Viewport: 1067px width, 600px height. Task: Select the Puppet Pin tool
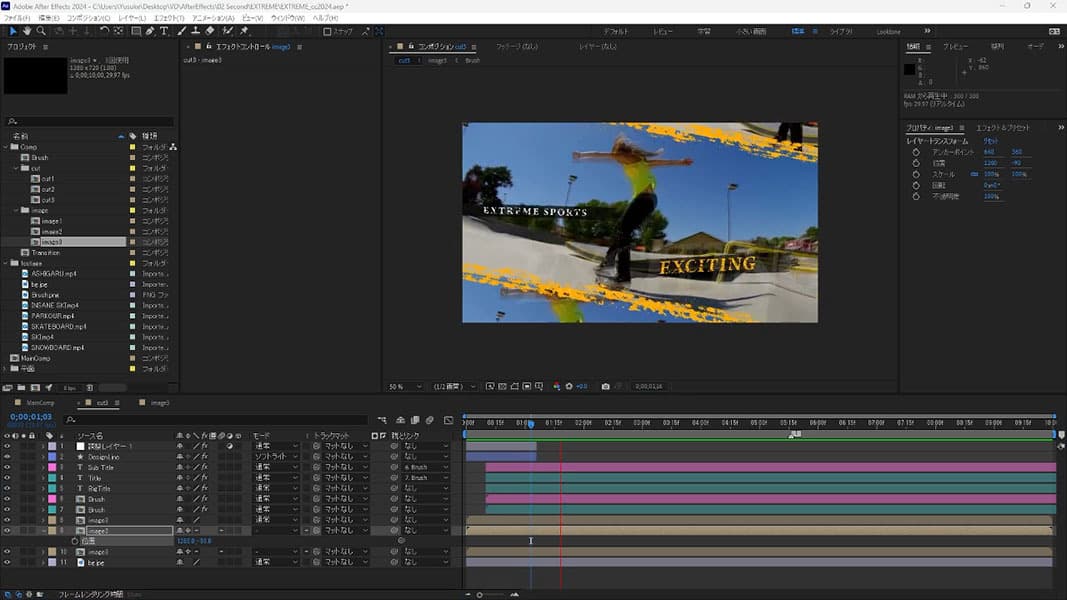tap(245, 31)
